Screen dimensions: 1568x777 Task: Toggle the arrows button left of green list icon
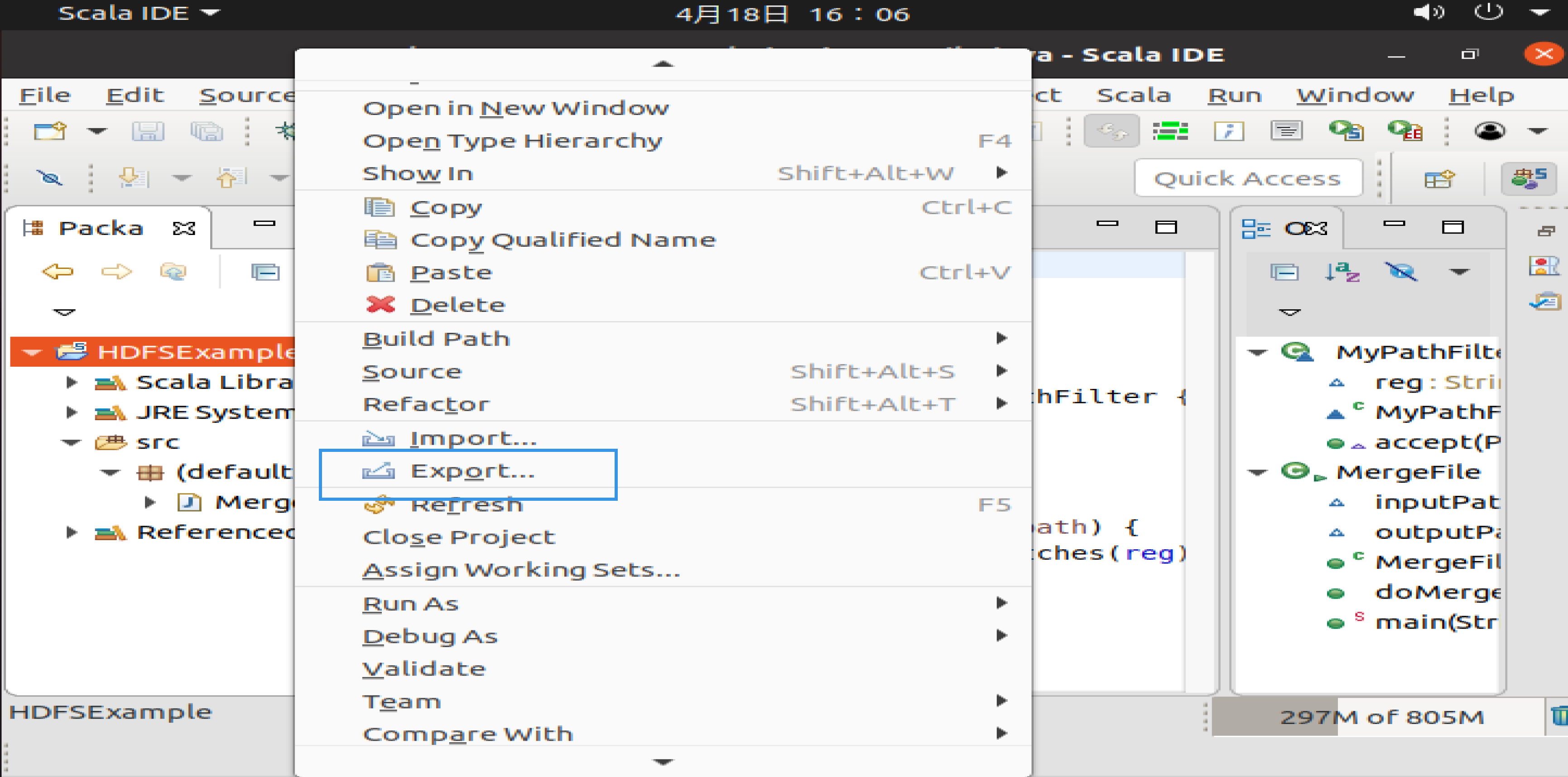[x=1111, y=131]
